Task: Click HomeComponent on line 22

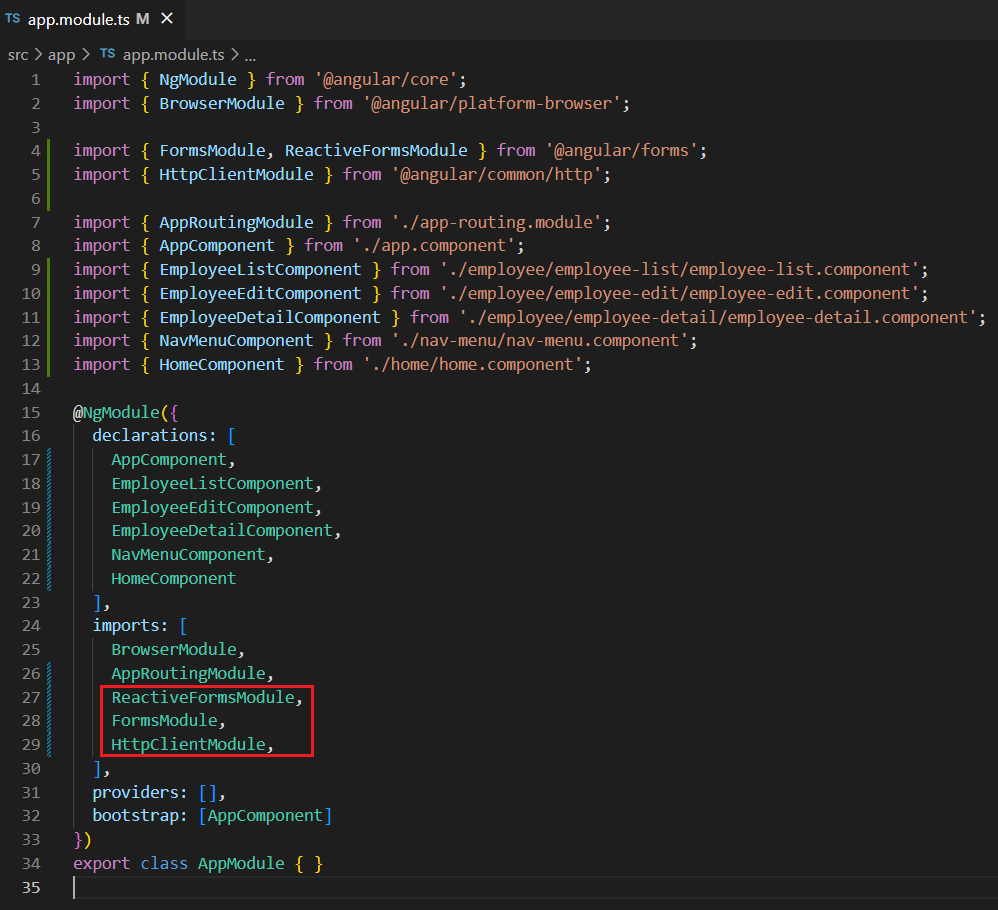Action: [x=173, y=578]
